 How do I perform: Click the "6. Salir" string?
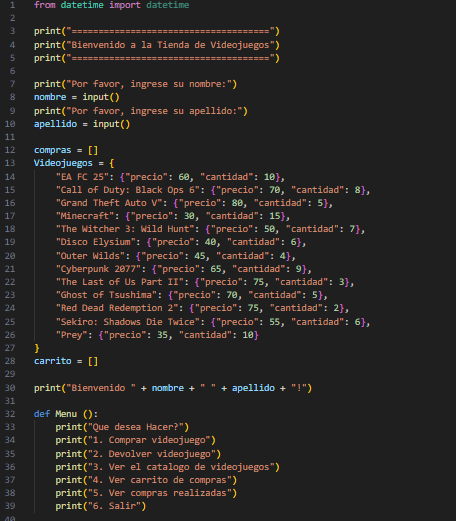114,506
